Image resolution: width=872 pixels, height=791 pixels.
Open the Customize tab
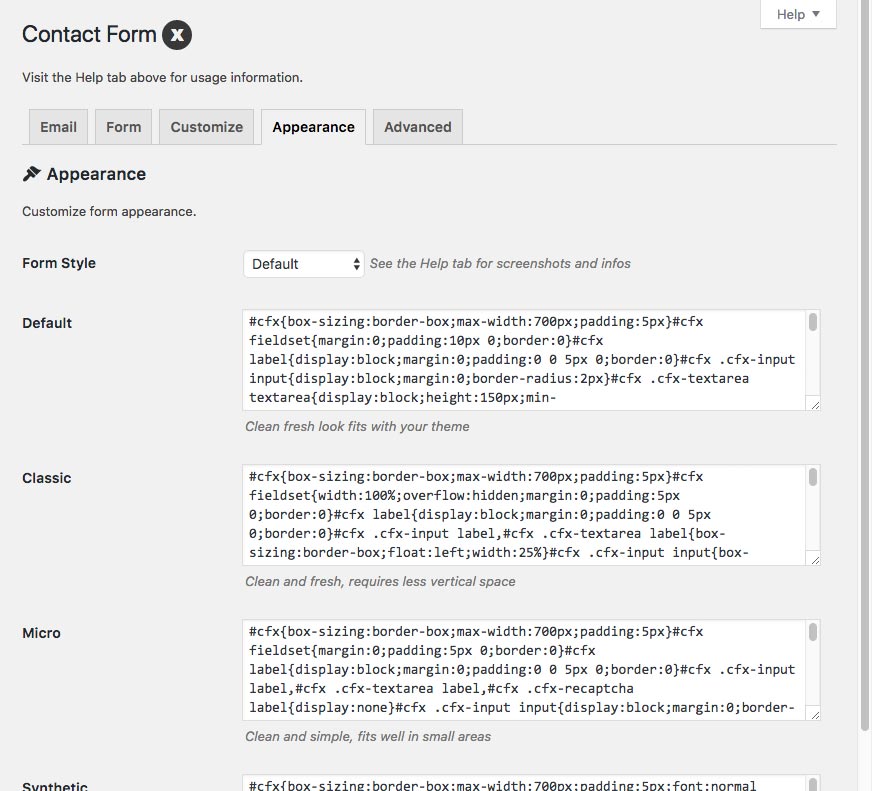[x=206, y=127]
